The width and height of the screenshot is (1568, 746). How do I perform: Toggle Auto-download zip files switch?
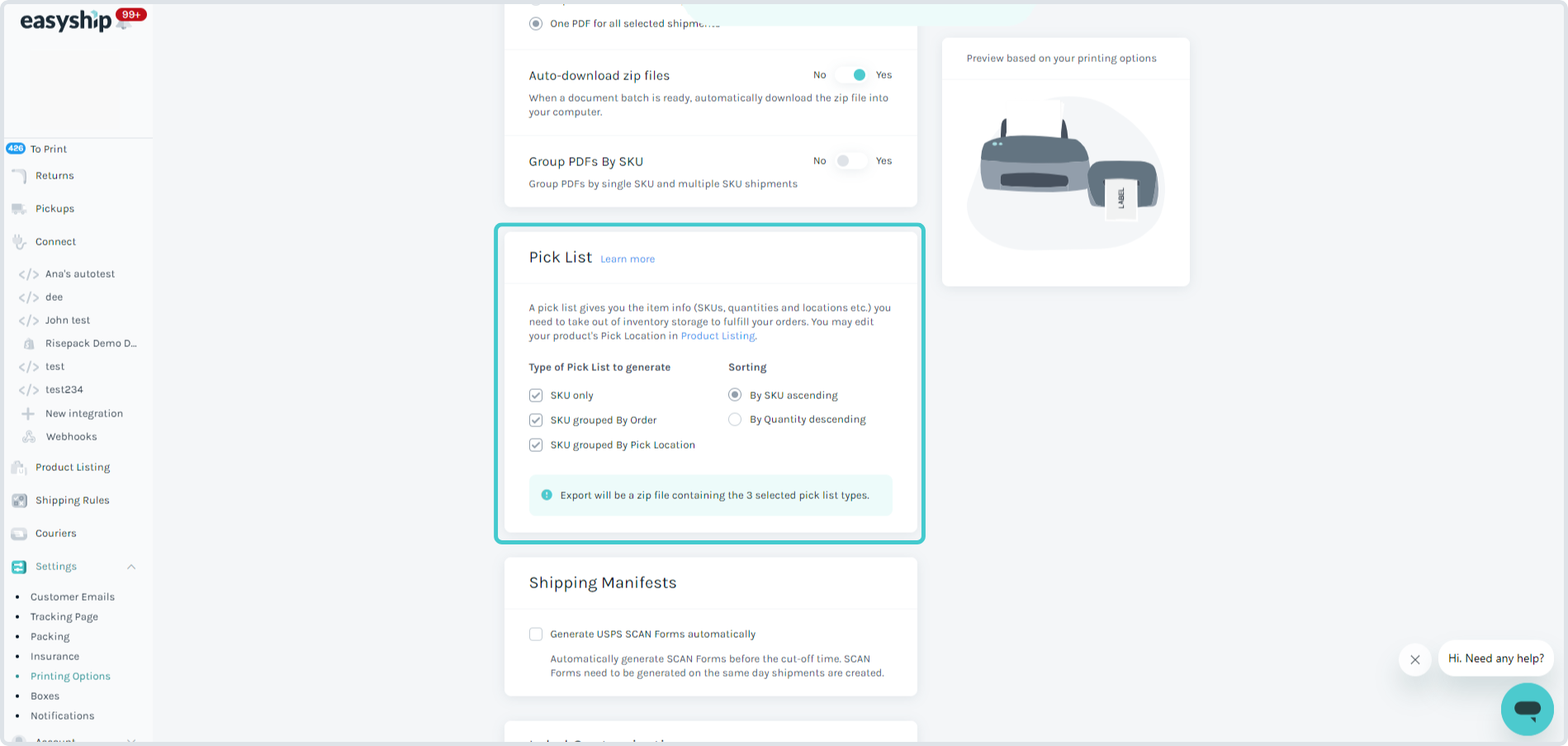(851, 75)
